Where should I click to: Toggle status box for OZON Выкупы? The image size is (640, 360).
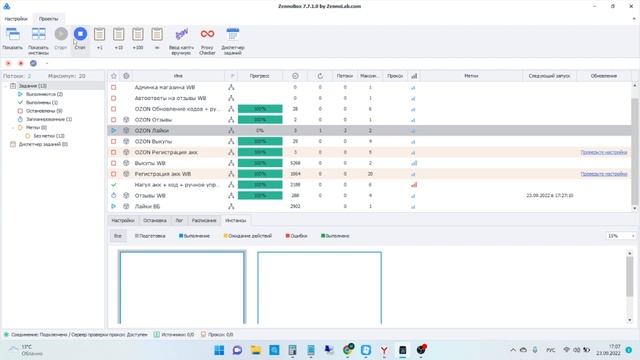[113, 141]
